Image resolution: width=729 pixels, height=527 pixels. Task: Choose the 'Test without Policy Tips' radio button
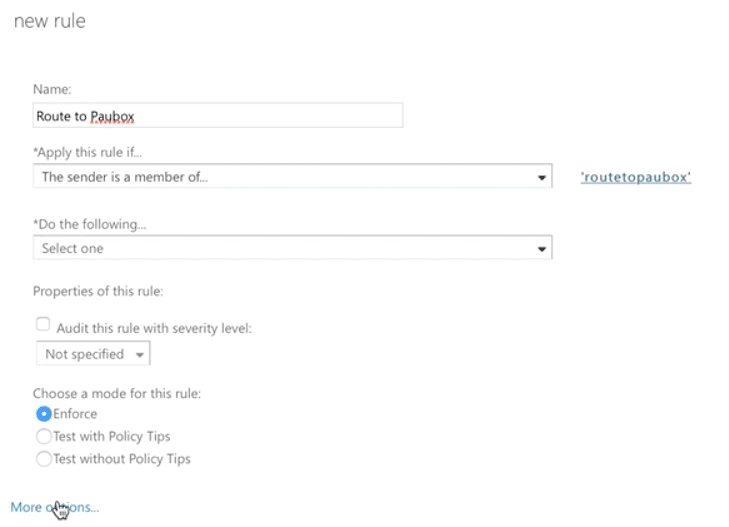click(x=43, y=459)
